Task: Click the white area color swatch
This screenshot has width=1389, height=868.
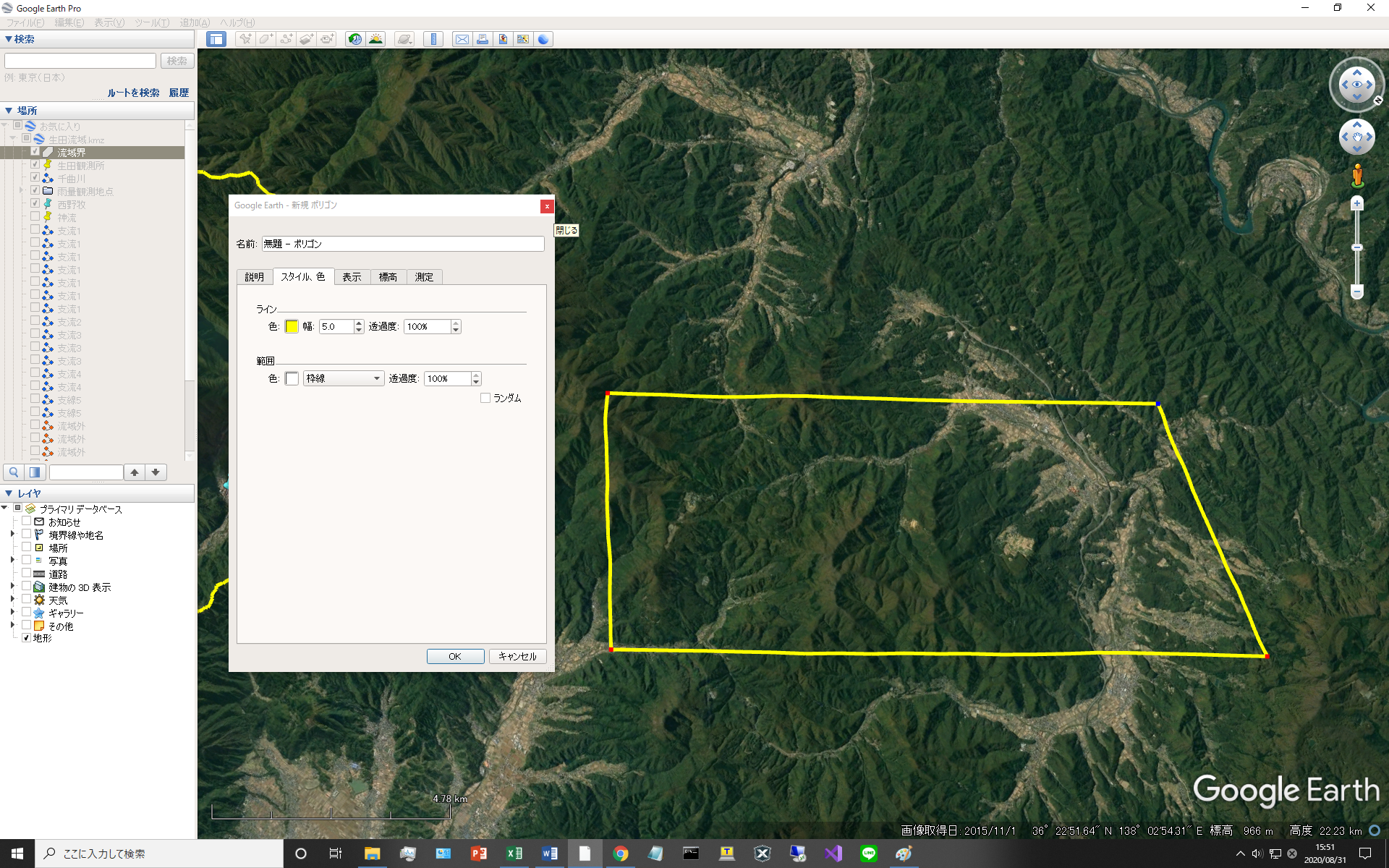Action: tap(292, 378)
